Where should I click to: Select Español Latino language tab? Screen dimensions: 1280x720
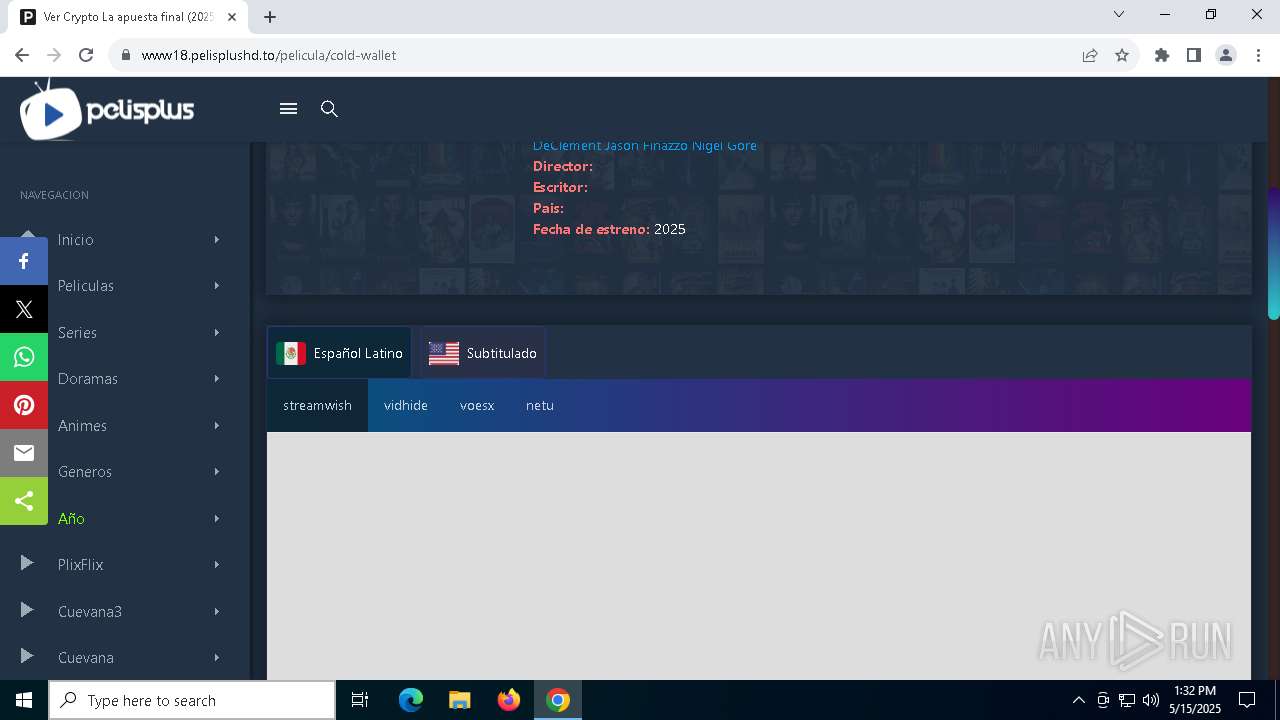click(339, 353)
